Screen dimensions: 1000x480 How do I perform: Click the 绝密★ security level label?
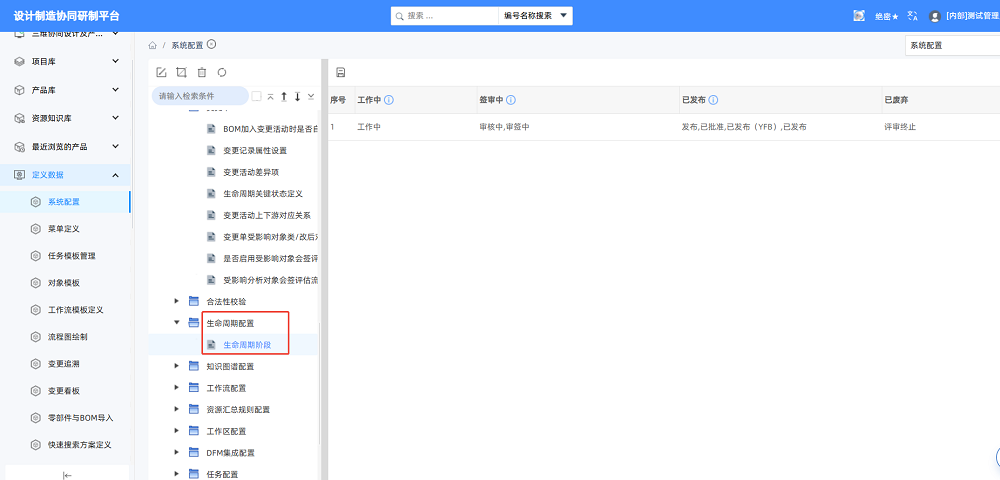[x=886, y=17]
